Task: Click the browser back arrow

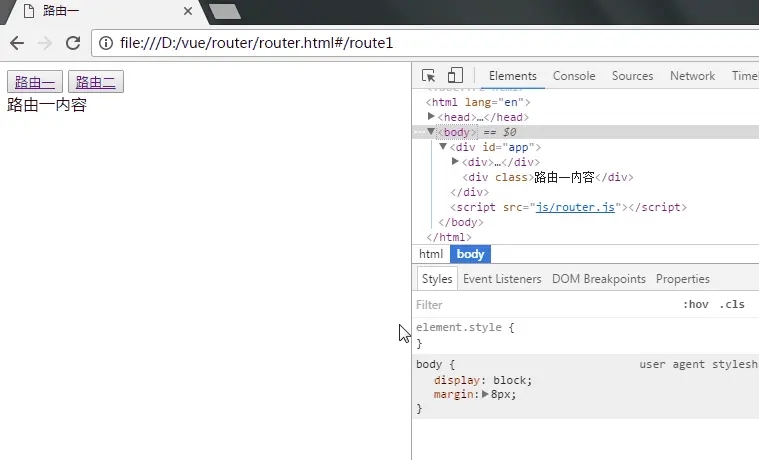Action: point(17,43)
